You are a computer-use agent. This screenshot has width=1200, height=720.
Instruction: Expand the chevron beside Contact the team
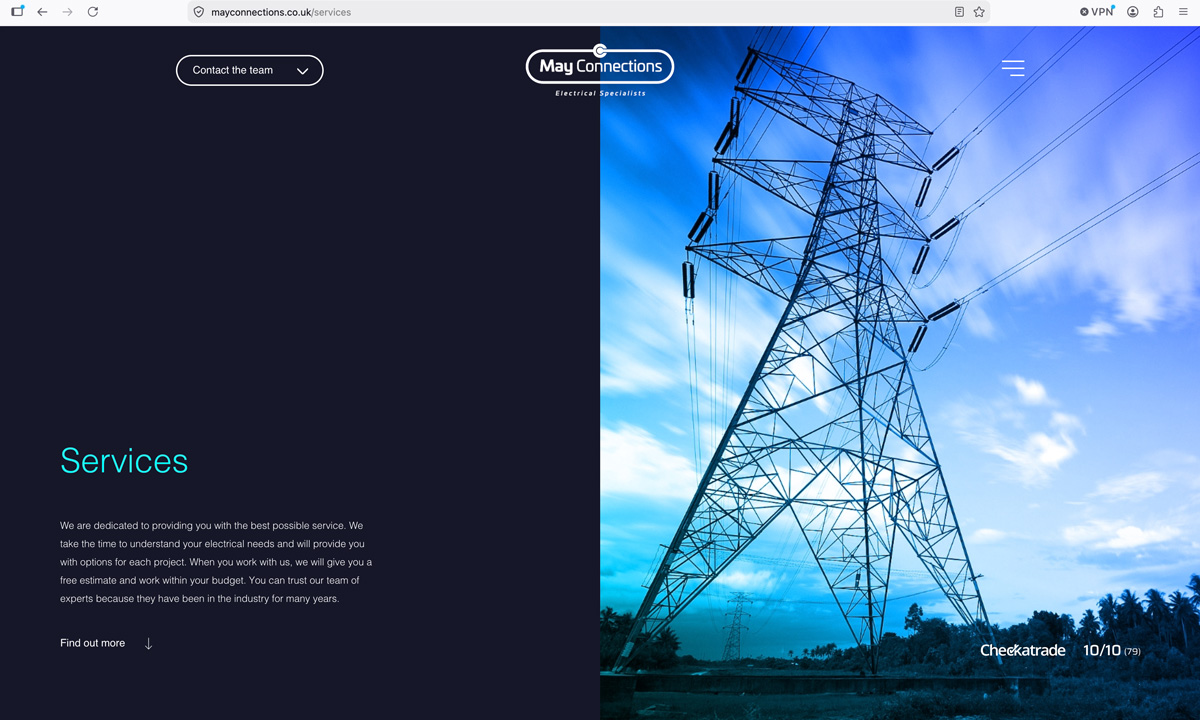click(302, 71)
